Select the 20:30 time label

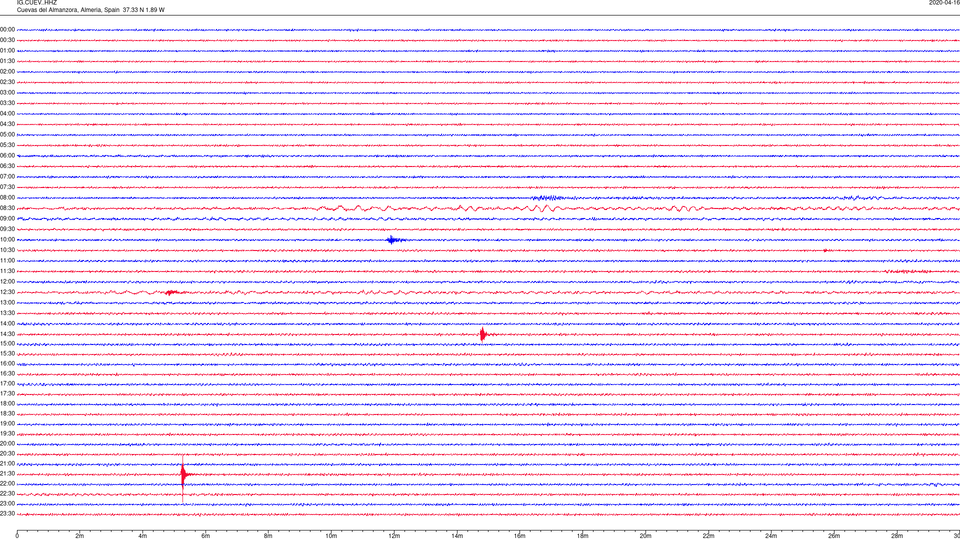[x=7, y=454]
